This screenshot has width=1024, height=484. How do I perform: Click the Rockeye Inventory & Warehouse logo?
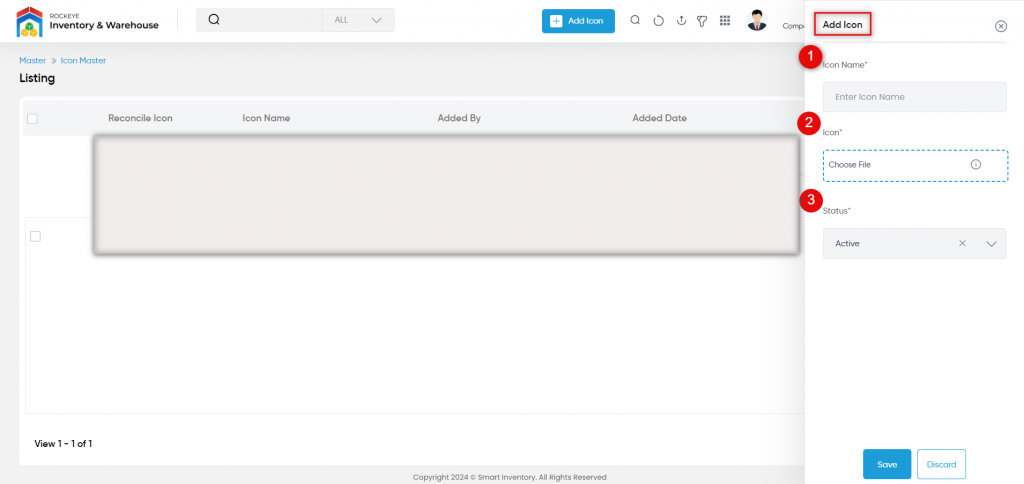point(87,21)
